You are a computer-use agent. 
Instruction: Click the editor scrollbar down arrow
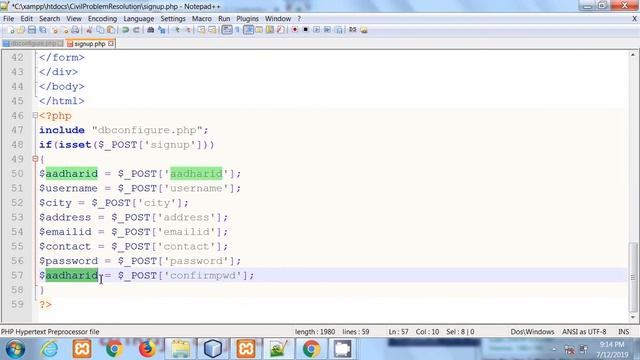633,317
